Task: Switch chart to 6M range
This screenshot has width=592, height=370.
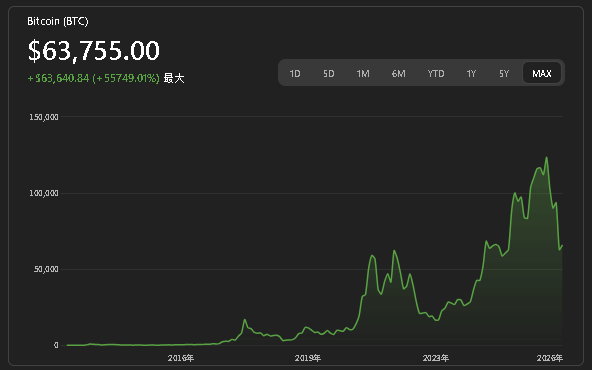Action: point(398,73)
